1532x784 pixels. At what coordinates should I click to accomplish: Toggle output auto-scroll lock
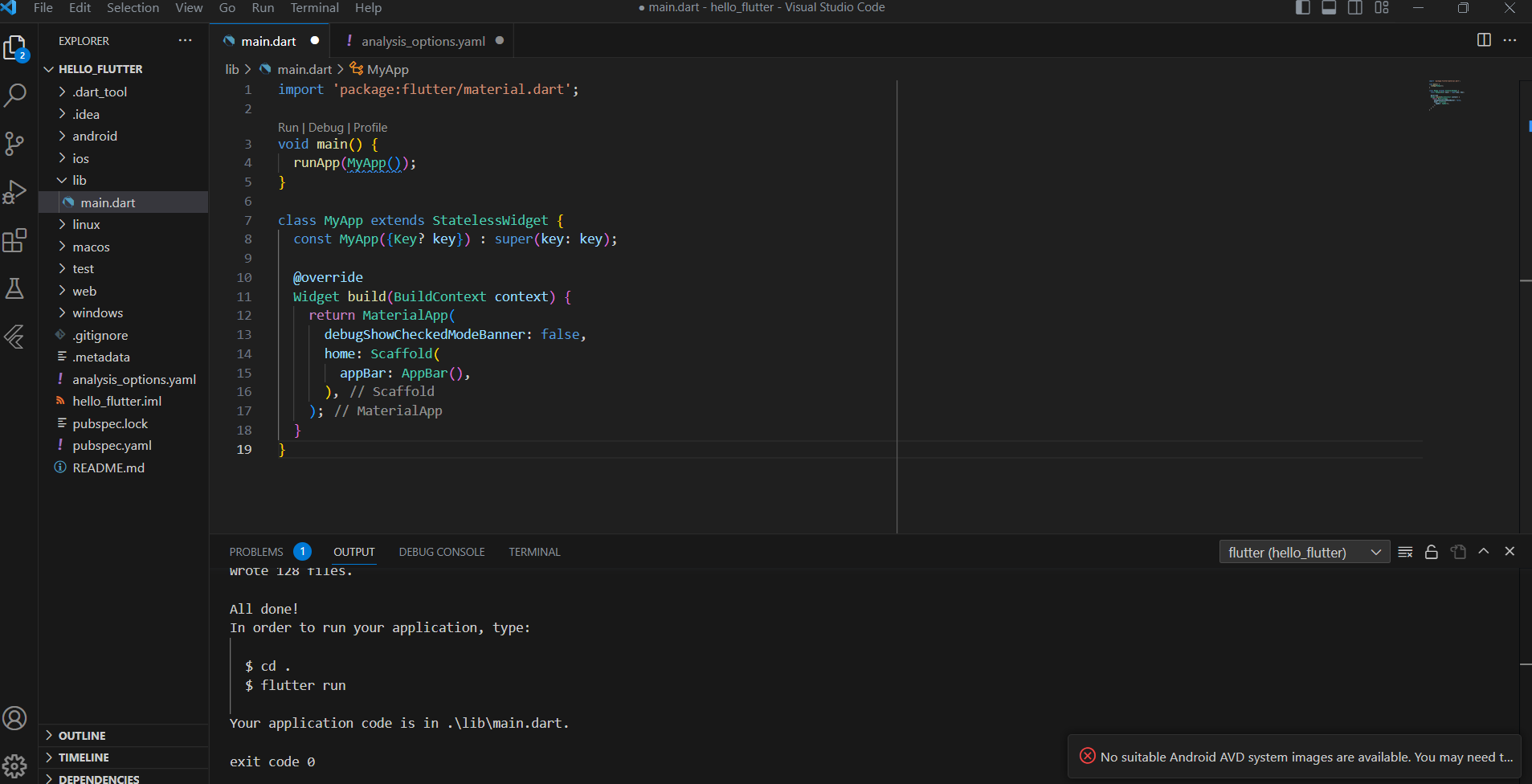tap(1432, 552)
